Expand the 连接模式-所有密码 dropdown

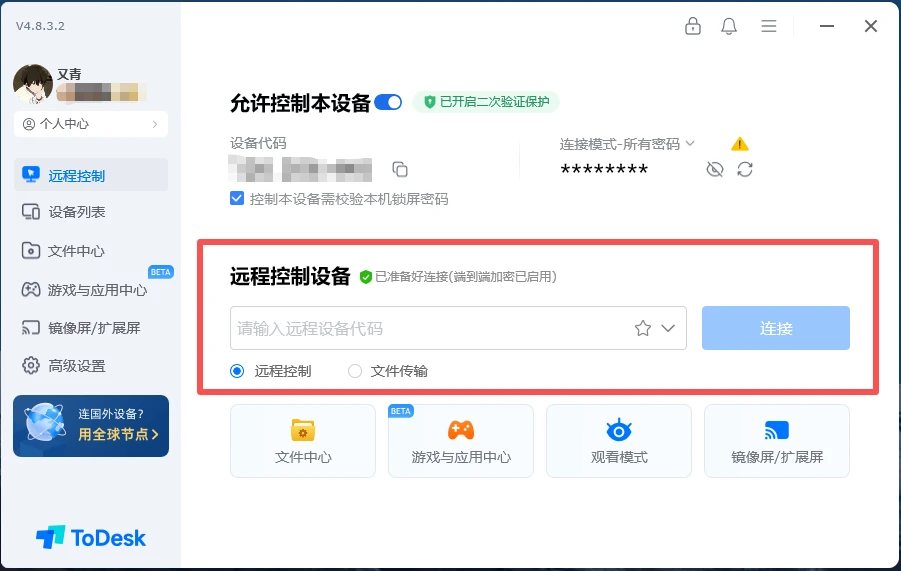[627, 144]
